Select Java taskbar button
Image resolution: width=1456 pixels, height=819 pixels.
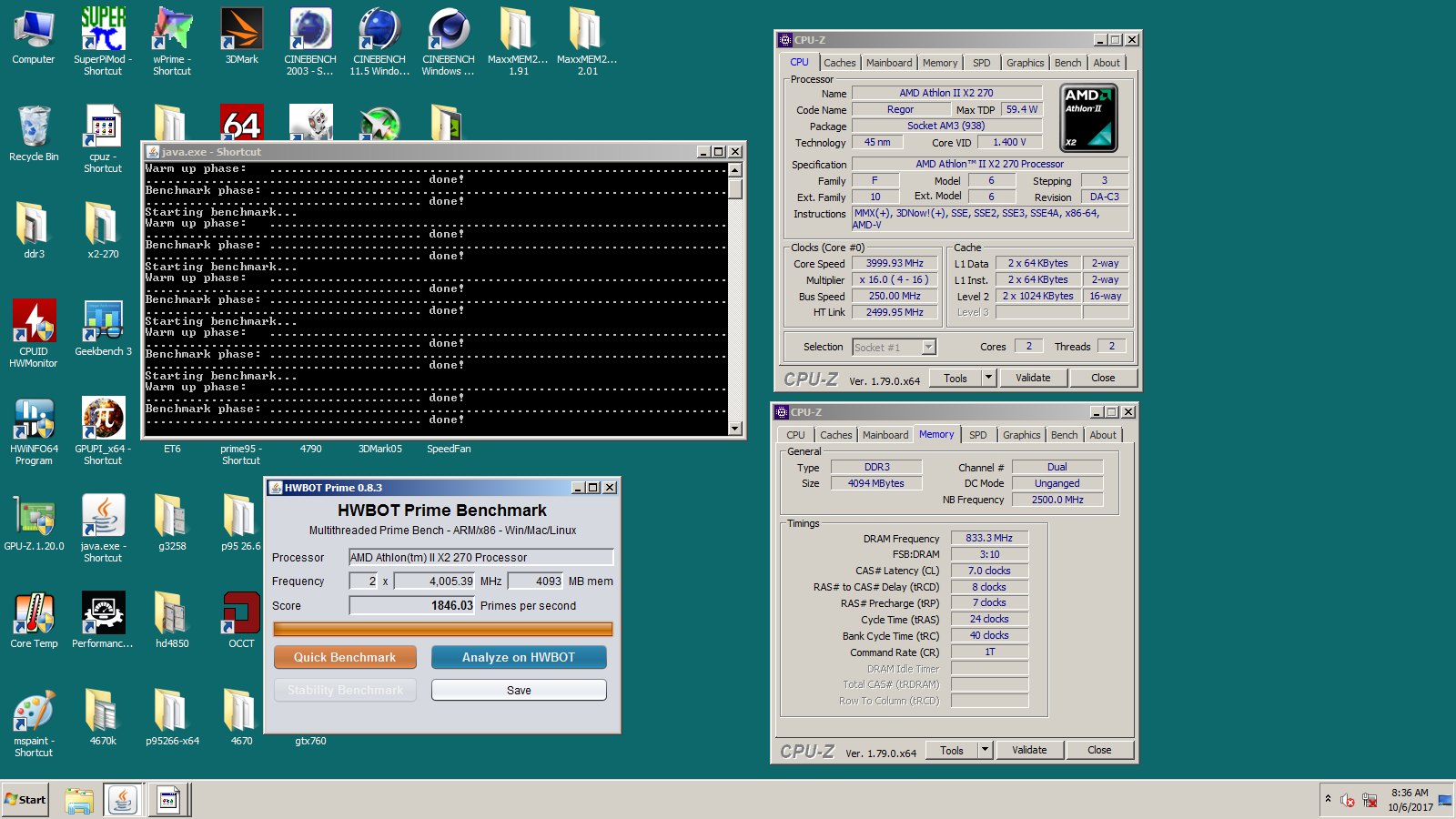[122, 800]
